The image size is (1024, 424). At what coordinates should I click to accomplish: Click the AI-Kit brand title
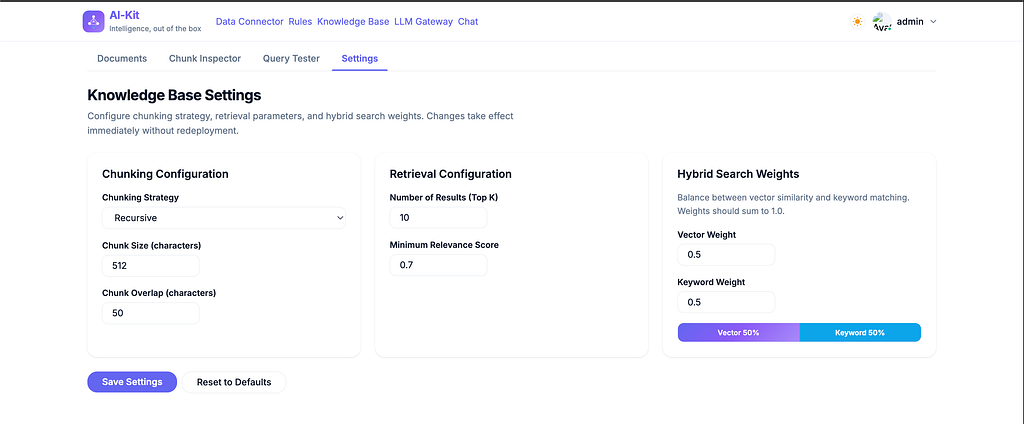[124, 16]
